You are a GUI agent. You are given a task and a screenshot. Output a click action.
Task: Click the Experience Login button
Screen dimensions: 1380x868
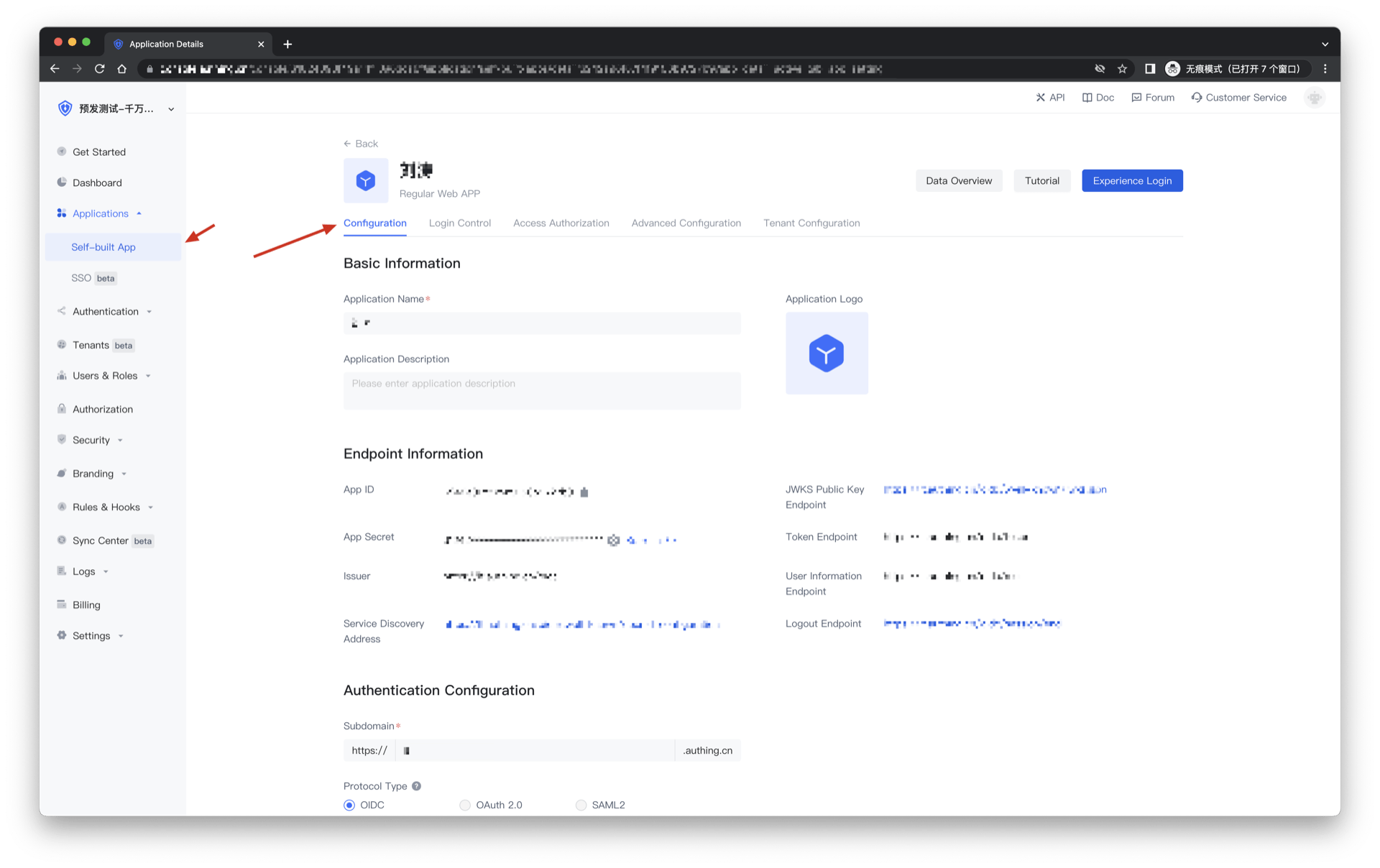click(1131, 180)
